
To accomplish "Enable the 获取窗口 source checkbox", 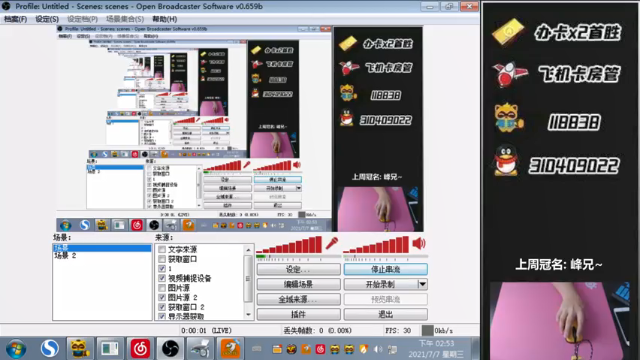I will coord(162,259).
